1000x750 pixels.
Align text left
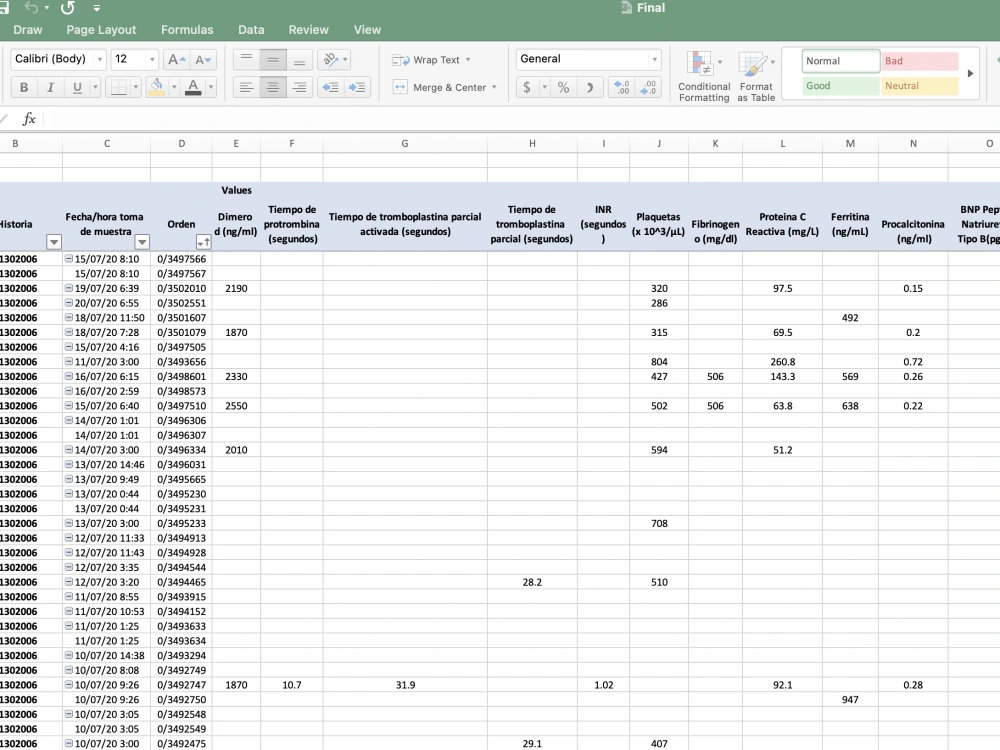(x=246, y=87)
